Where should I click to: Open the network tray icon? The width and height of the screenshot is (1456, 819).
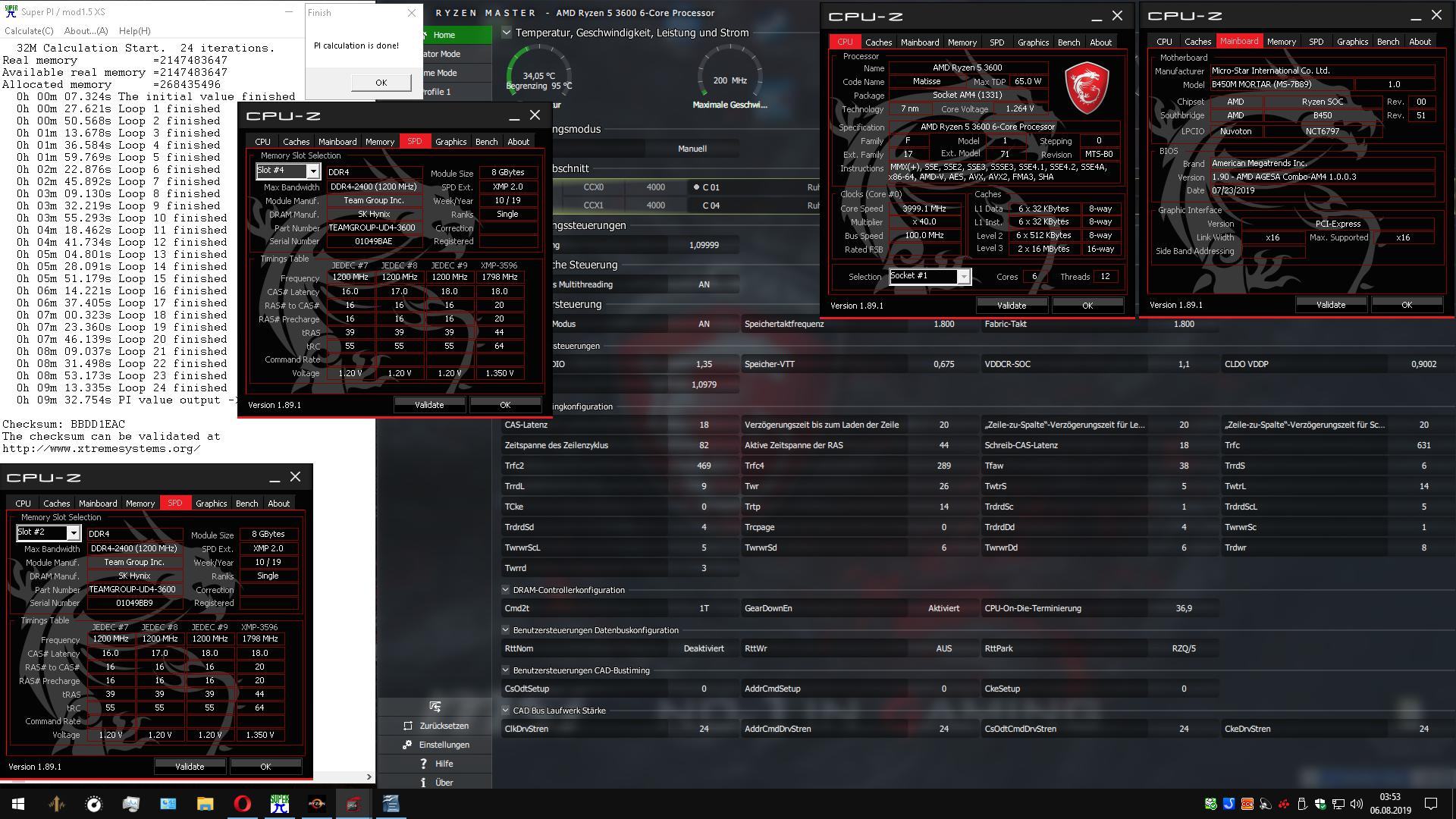pyautogui.click(x=1338, y=804)
